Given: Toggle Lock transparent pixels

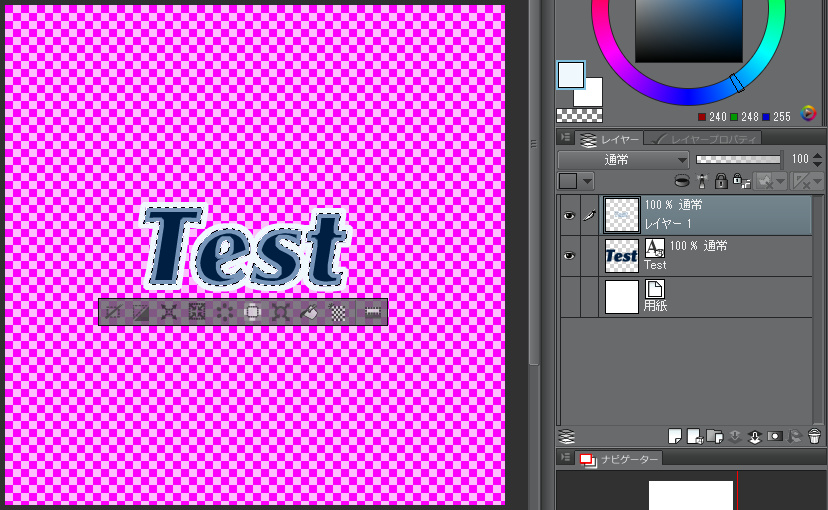Looking at the screenshot, I should (741, 181).
